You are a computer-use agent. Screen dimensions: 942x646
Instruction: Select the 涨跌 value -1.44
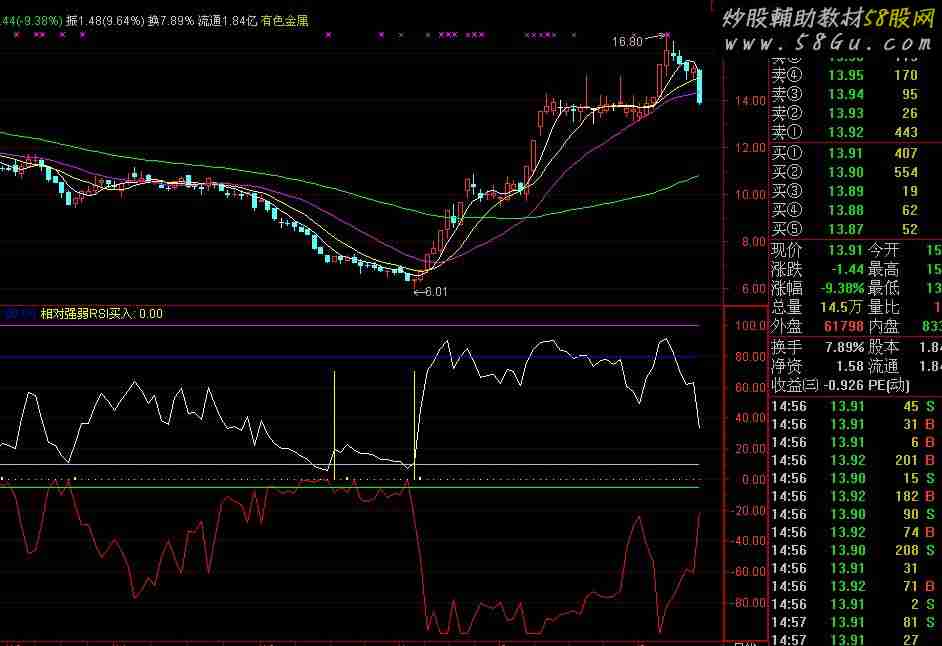point(848,269)
